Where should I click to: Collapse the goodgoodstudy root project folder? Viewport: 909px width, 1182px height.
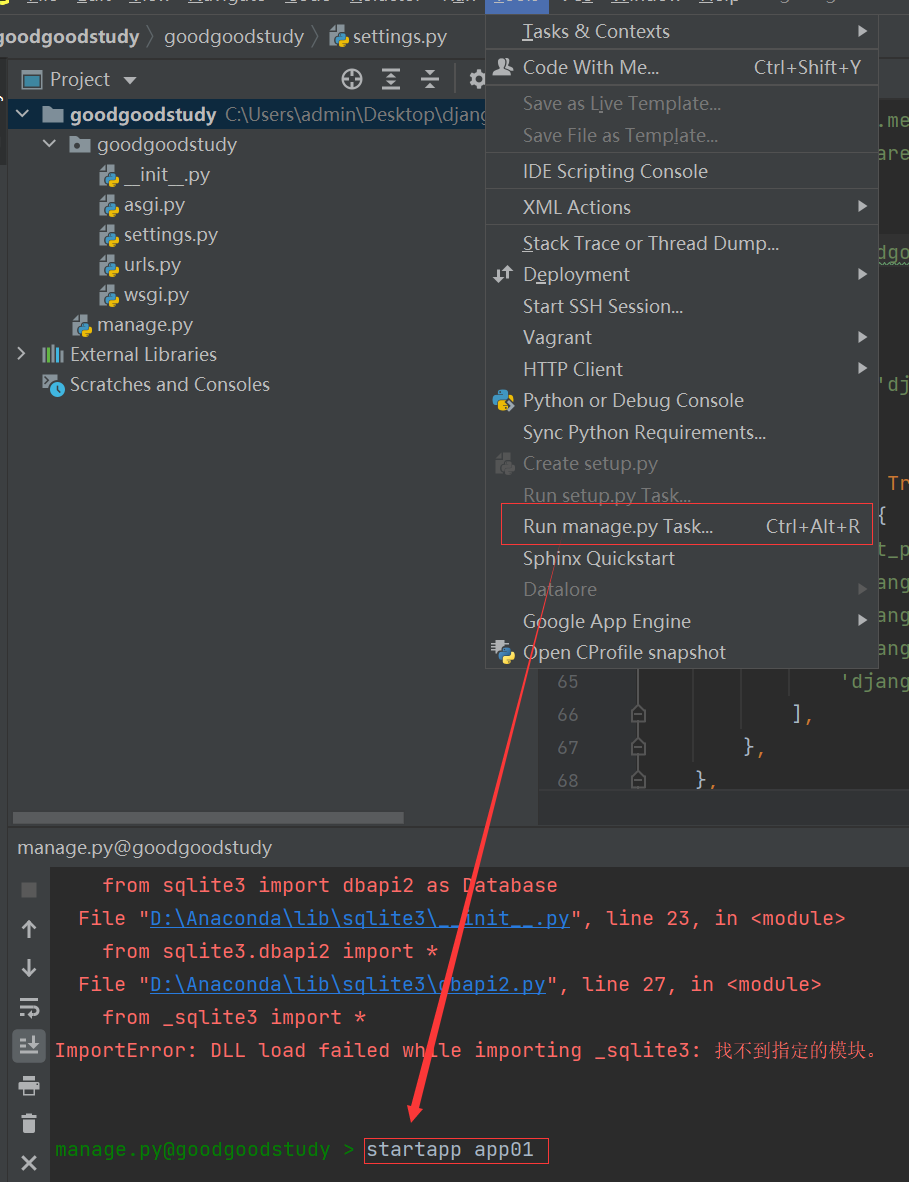[x=23, y=115]
